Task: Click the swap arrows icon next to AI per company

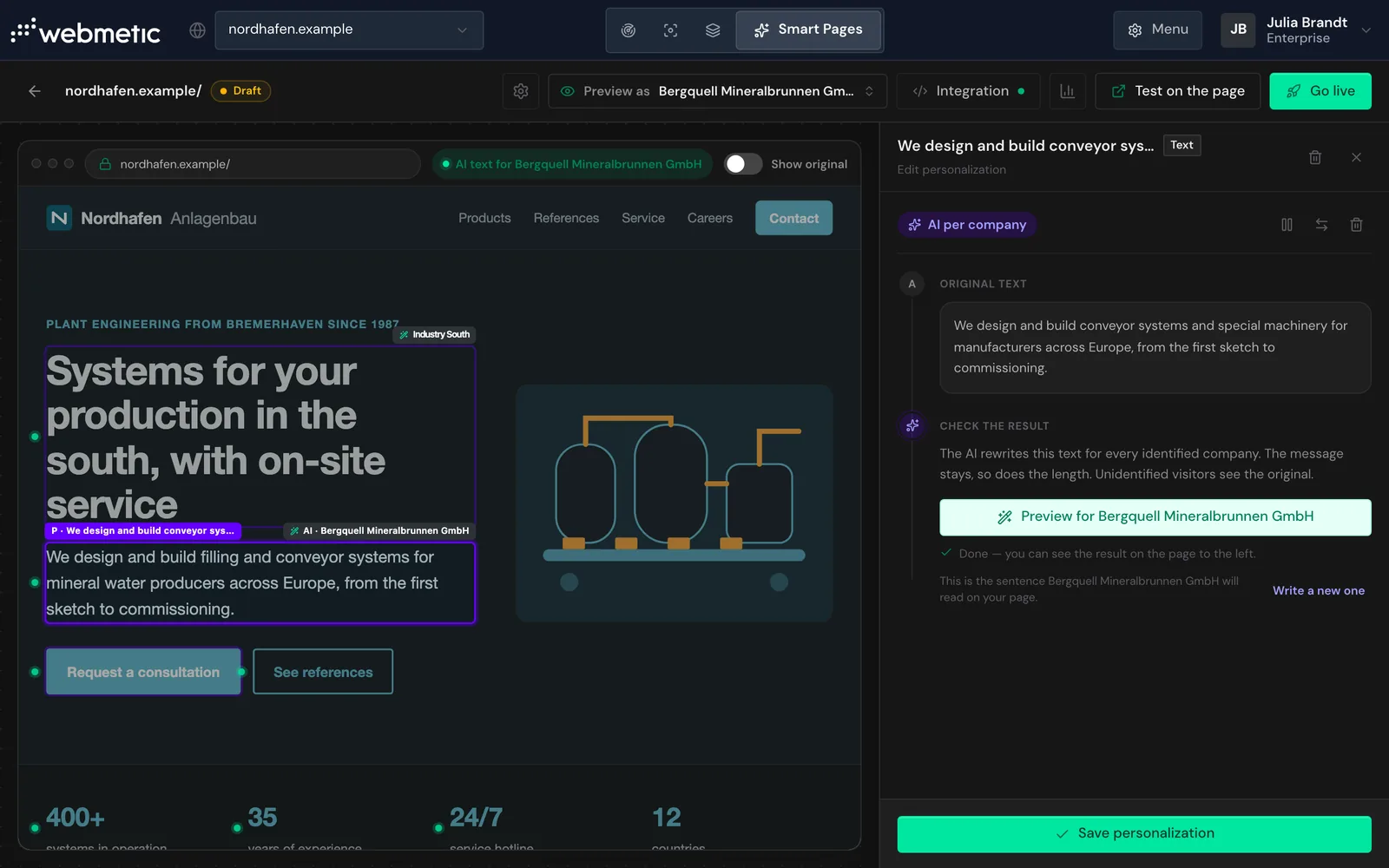Action: (1321, 225)
